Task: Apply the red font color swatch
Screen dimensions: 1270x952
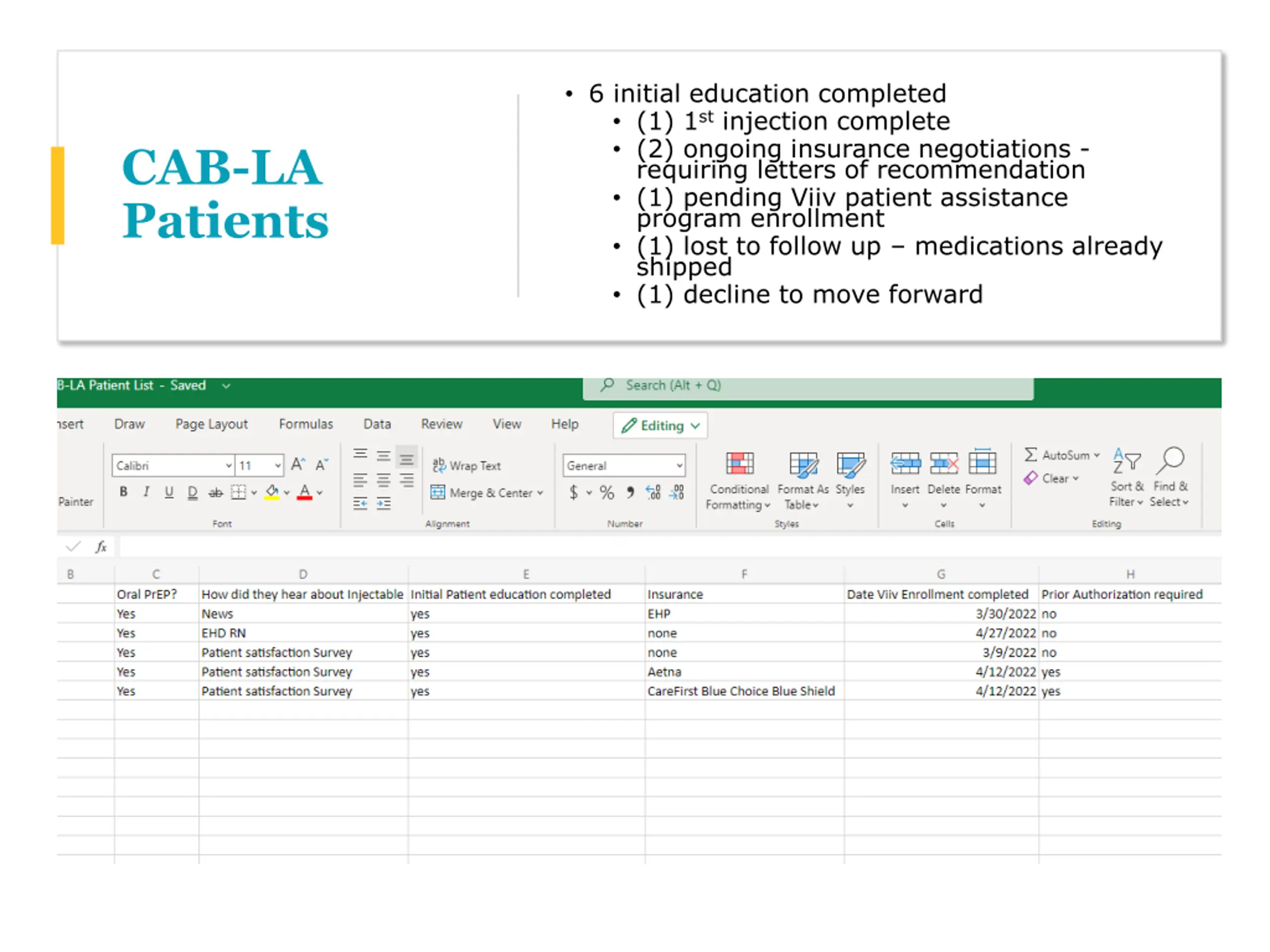Action: (x=304, y=492)
